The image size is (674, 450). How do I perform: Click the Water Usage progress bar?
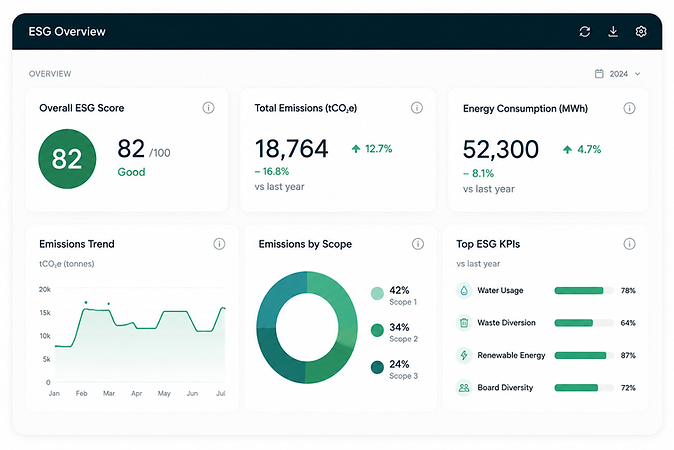pyautogui.click(x=584, y=291)
